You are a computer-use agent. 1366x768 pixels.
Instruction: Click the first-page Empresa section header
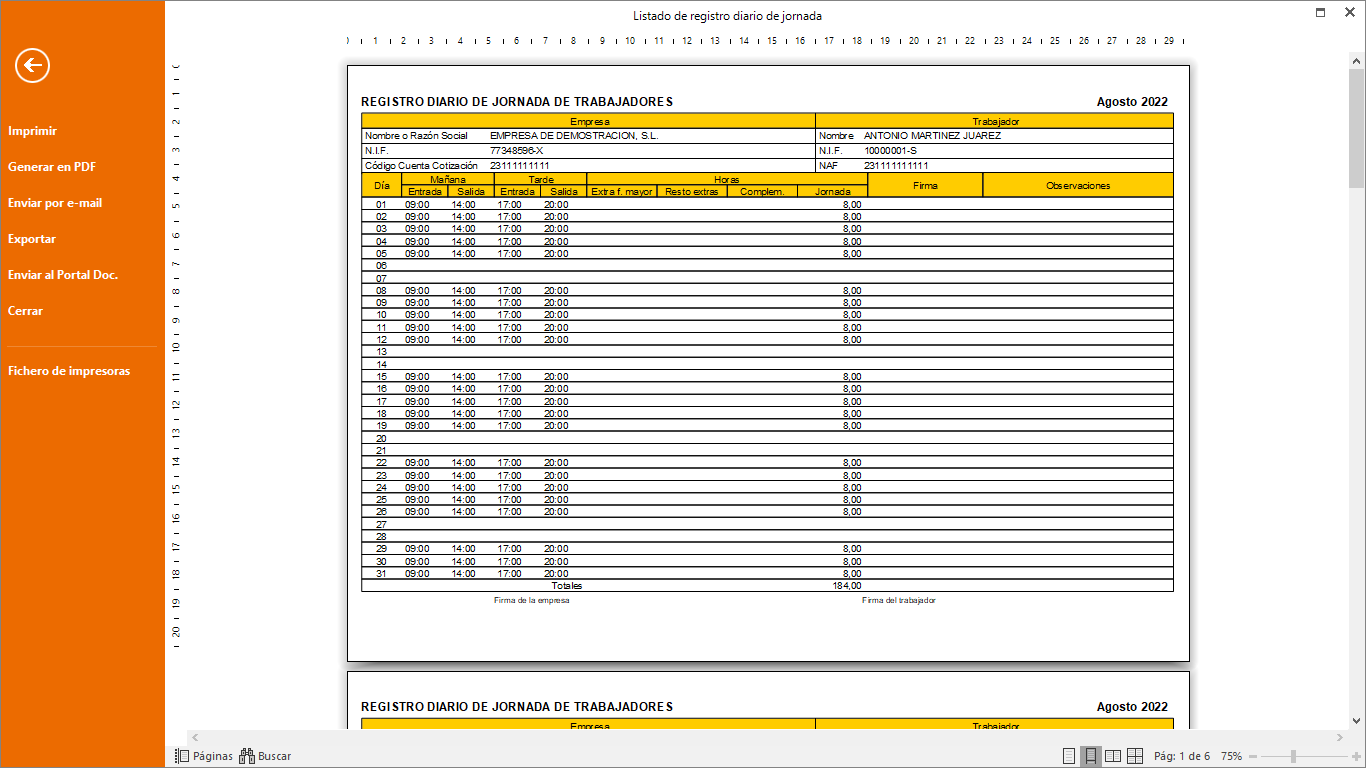(x=589, y=121)
